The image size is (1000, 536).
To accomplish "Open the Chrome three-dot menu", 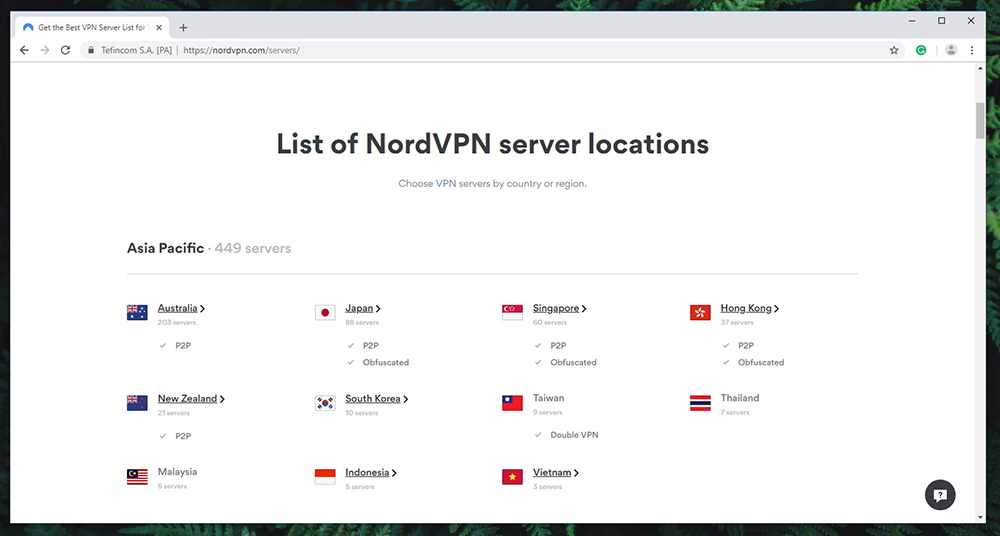I will point(972,50).
